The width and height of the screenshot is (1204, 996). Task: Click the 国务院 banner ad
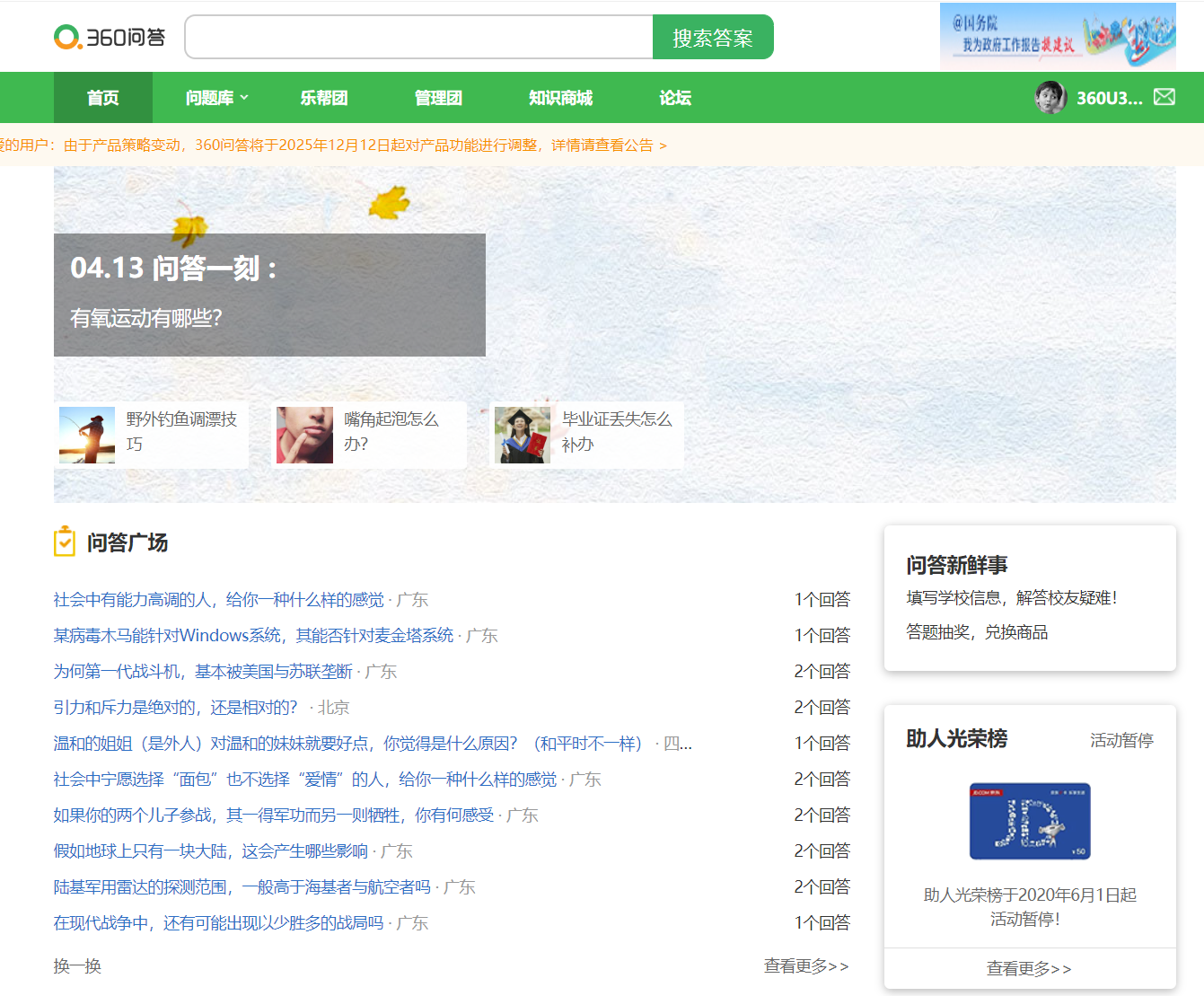tap(1057, 36)
